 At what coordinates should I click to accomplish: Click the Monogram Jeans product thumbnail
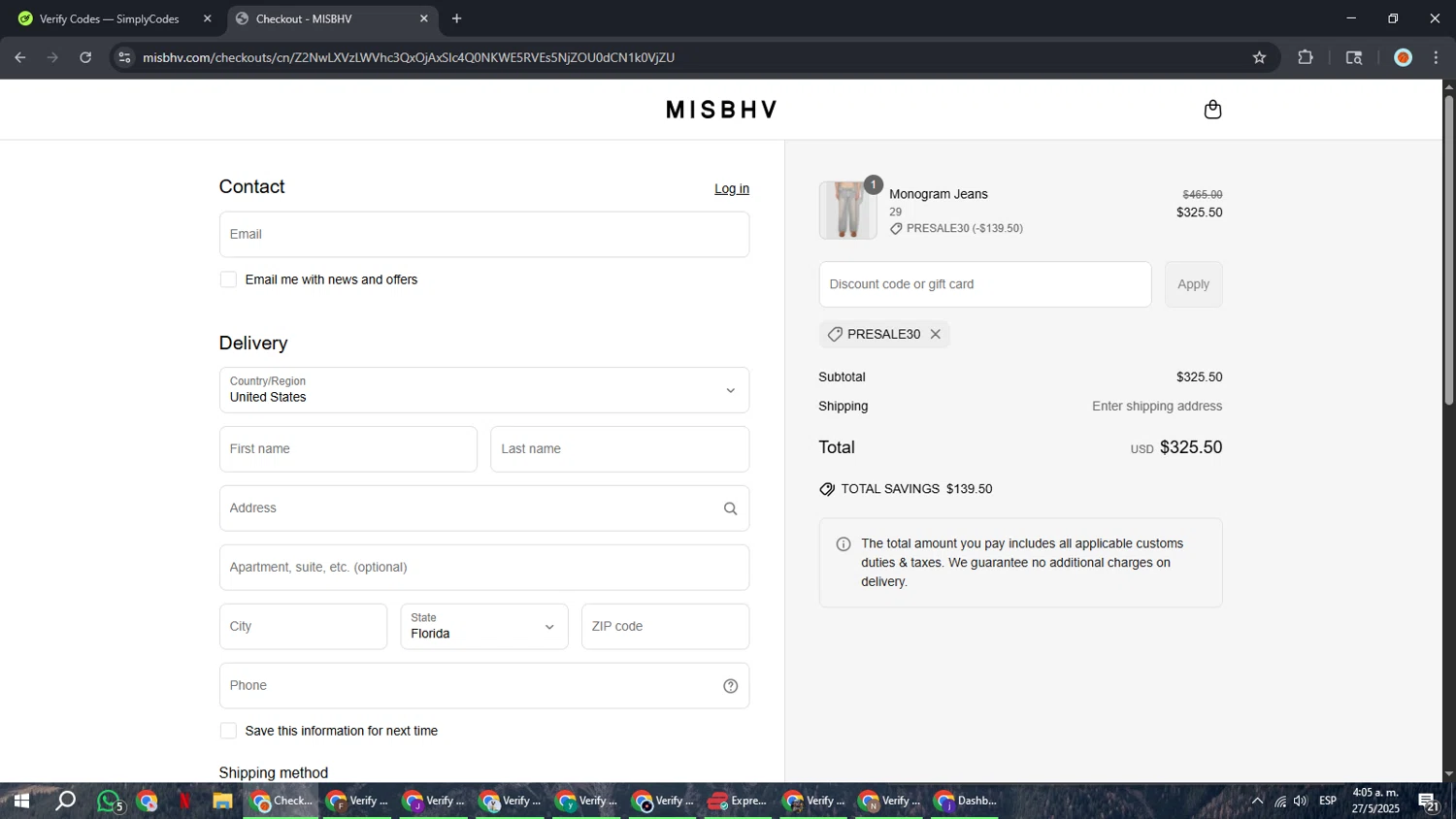[847, 210]
